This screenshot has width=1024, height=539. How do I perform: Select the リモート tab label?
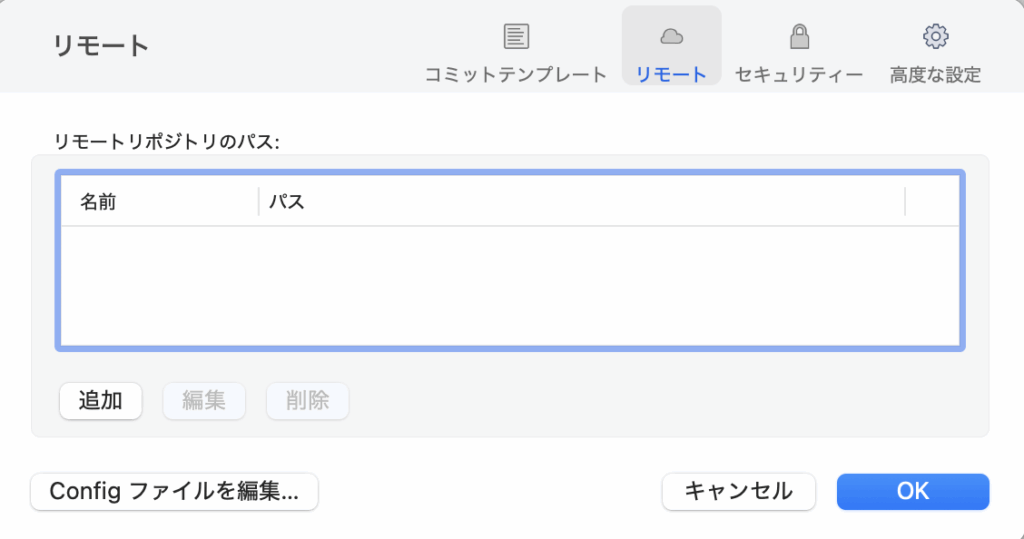click(x=671, y=74)
